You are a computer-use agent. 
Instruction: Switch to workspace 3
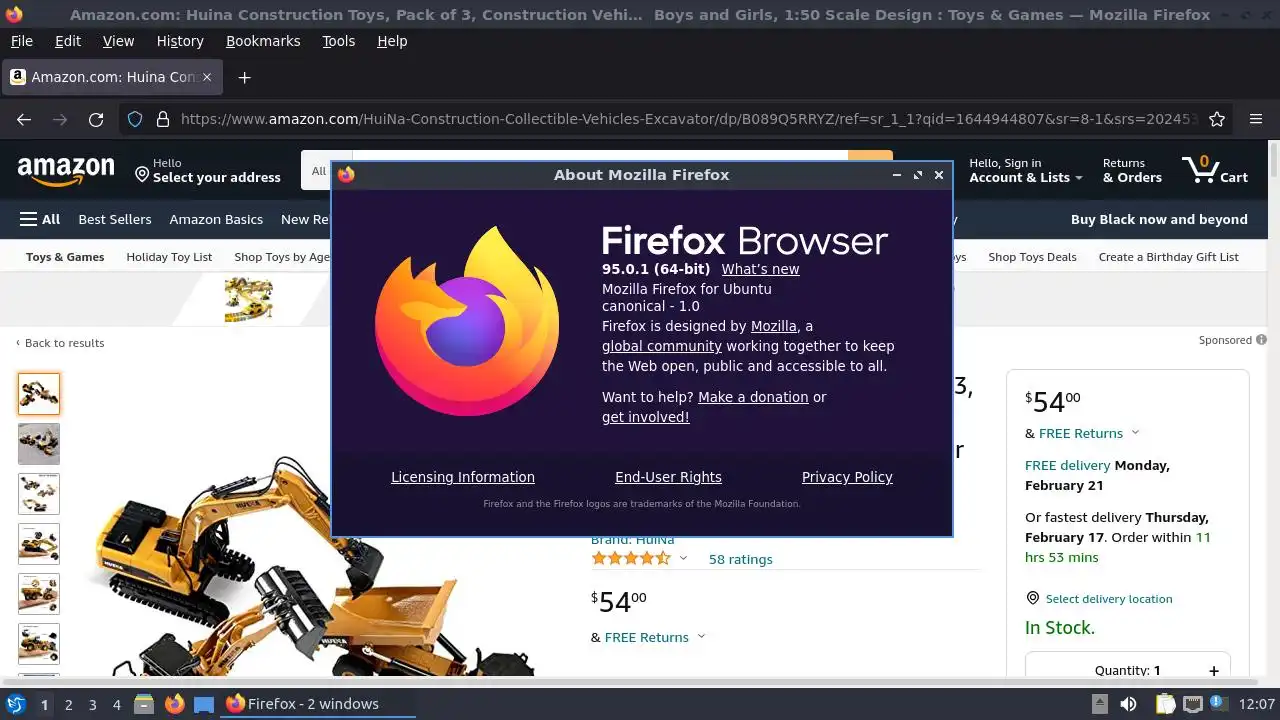pos(92,704)
